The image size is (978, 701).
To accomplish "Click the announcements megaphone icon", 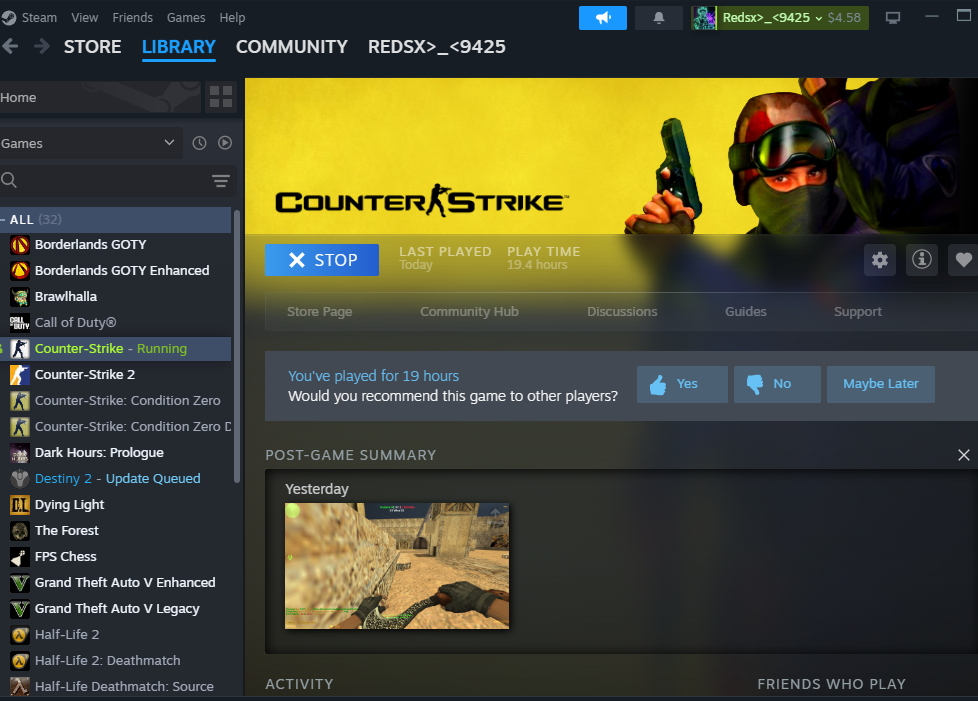I will [602, 18].
